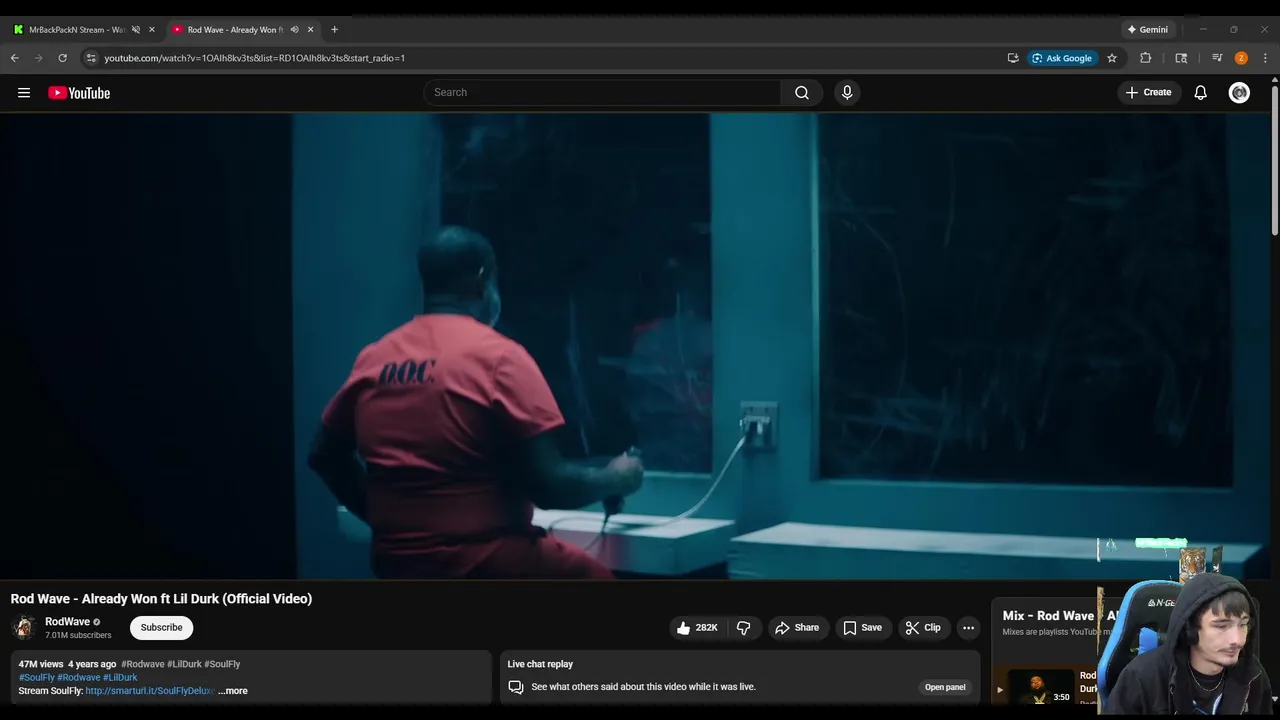The height and width of the screenshot is (720, 1280).
Task: Unmute the MrBackPackN Stream tab
Action: coord(136,30)
